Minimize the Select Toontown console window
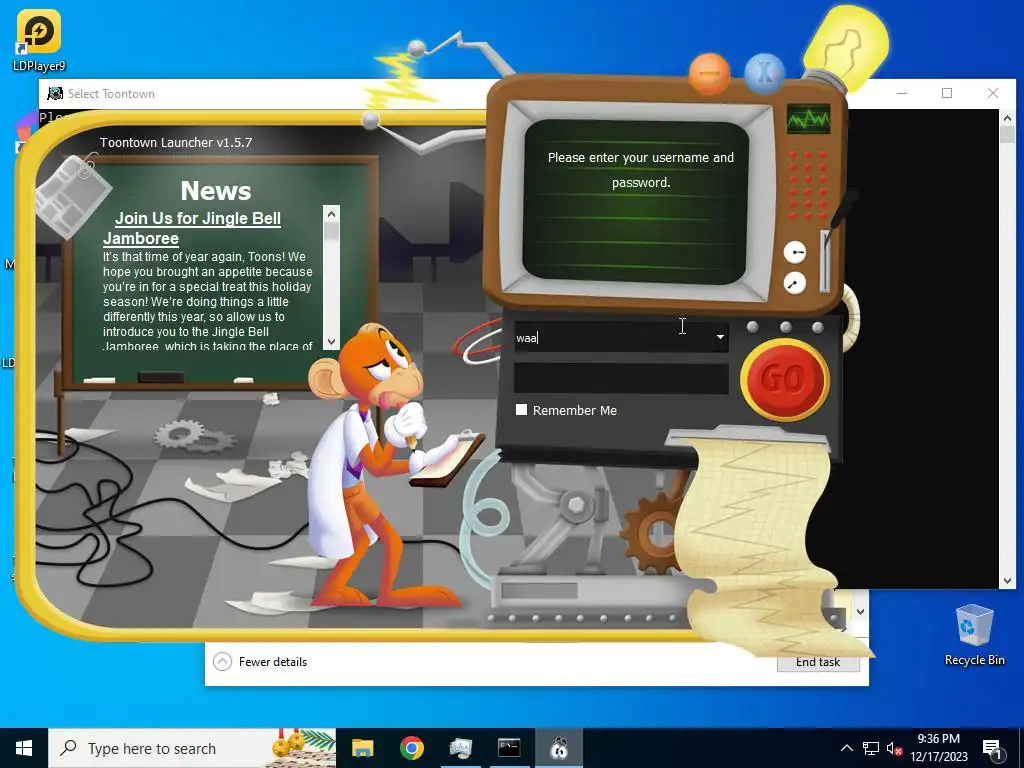The width and height of the screenshot is (1024, 768). (902, 93)
